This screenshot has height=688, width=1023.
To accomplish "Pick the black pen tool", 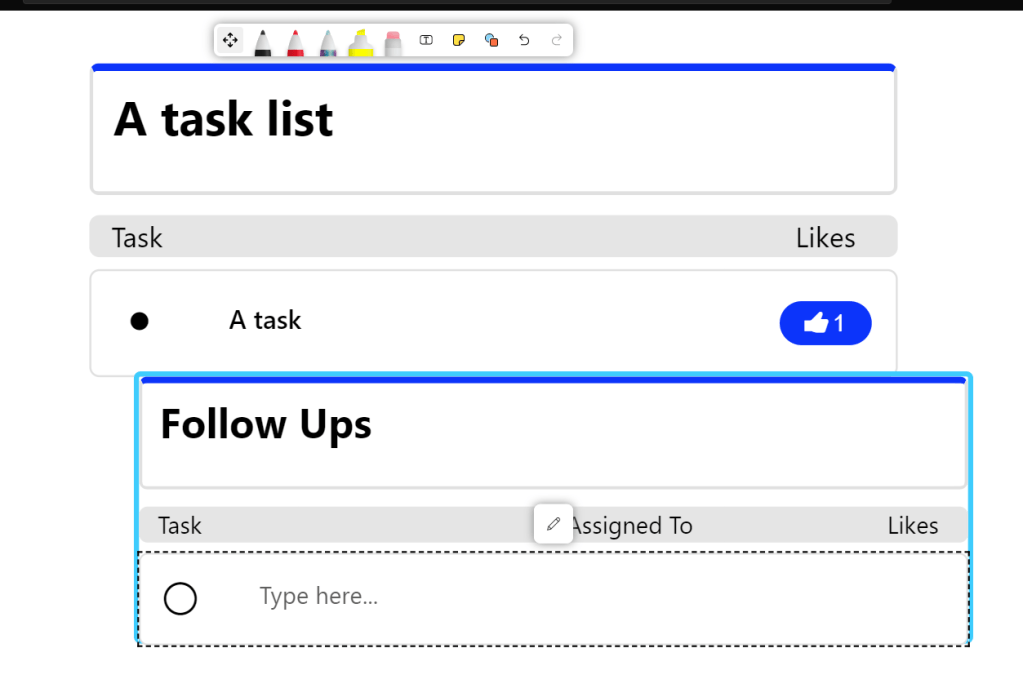I will pyautogui.click(x=262, y=42).
